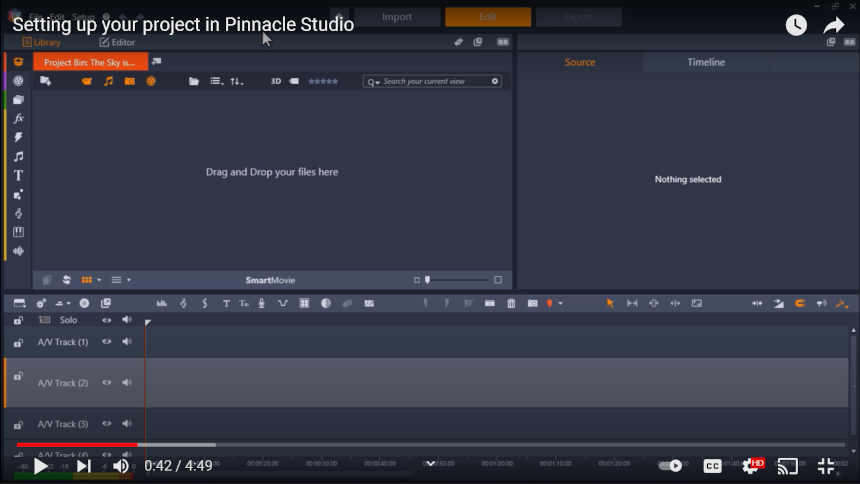Open the treble-clef ScoreFitter icon in sidebar
860x484 pixels.
18,213
